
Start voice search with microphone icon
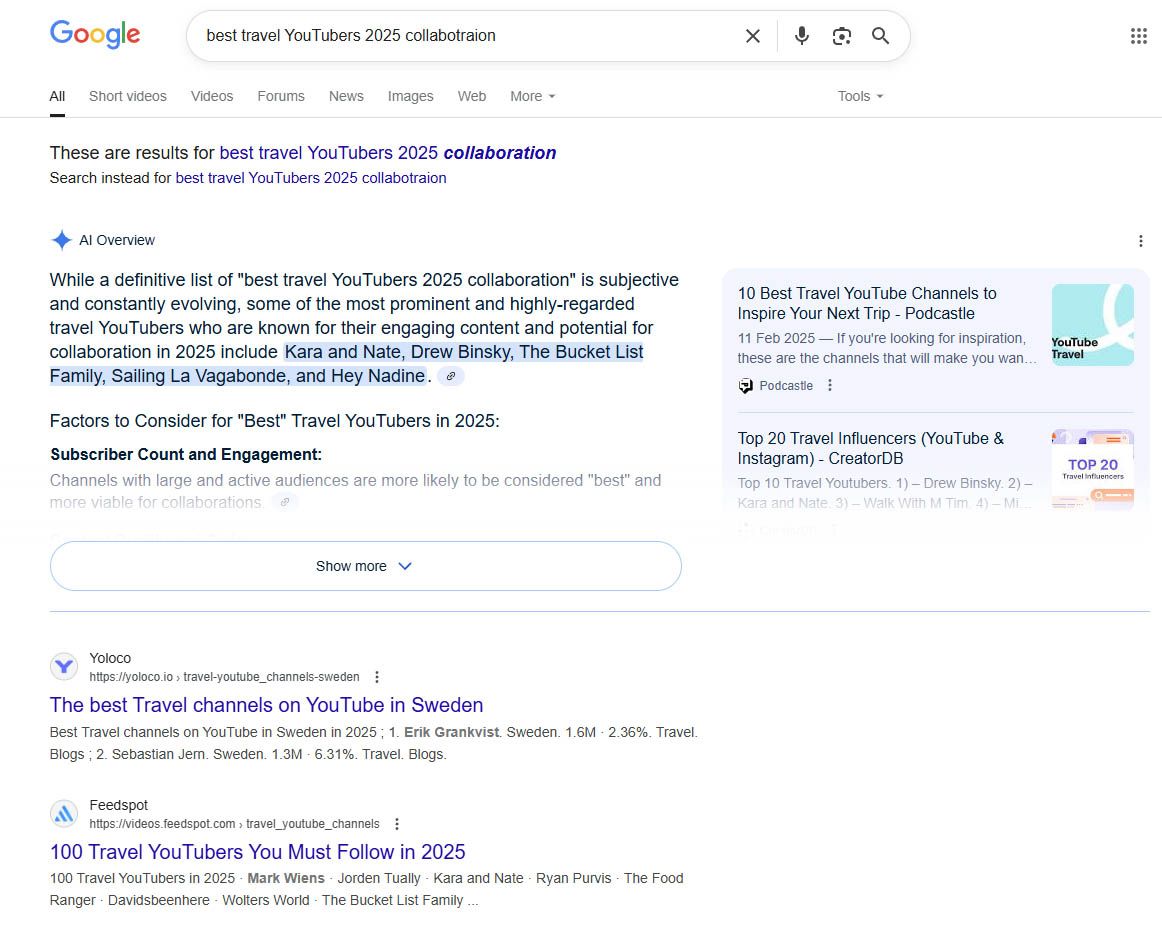pos(801,36)
